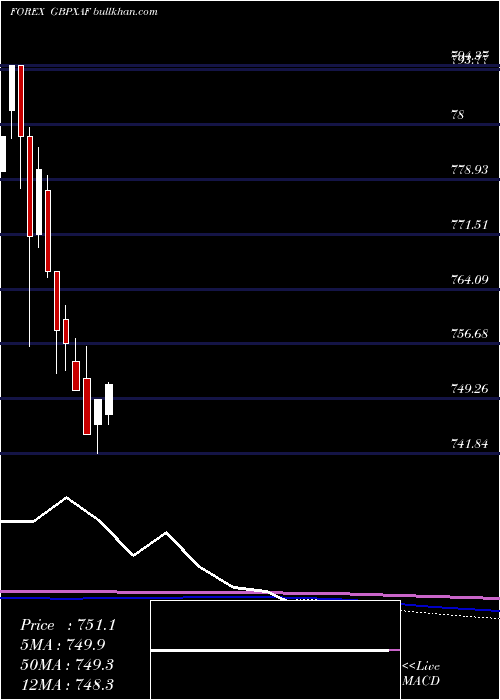
Task: Click the 741.84 price level label
Action: 469,444
